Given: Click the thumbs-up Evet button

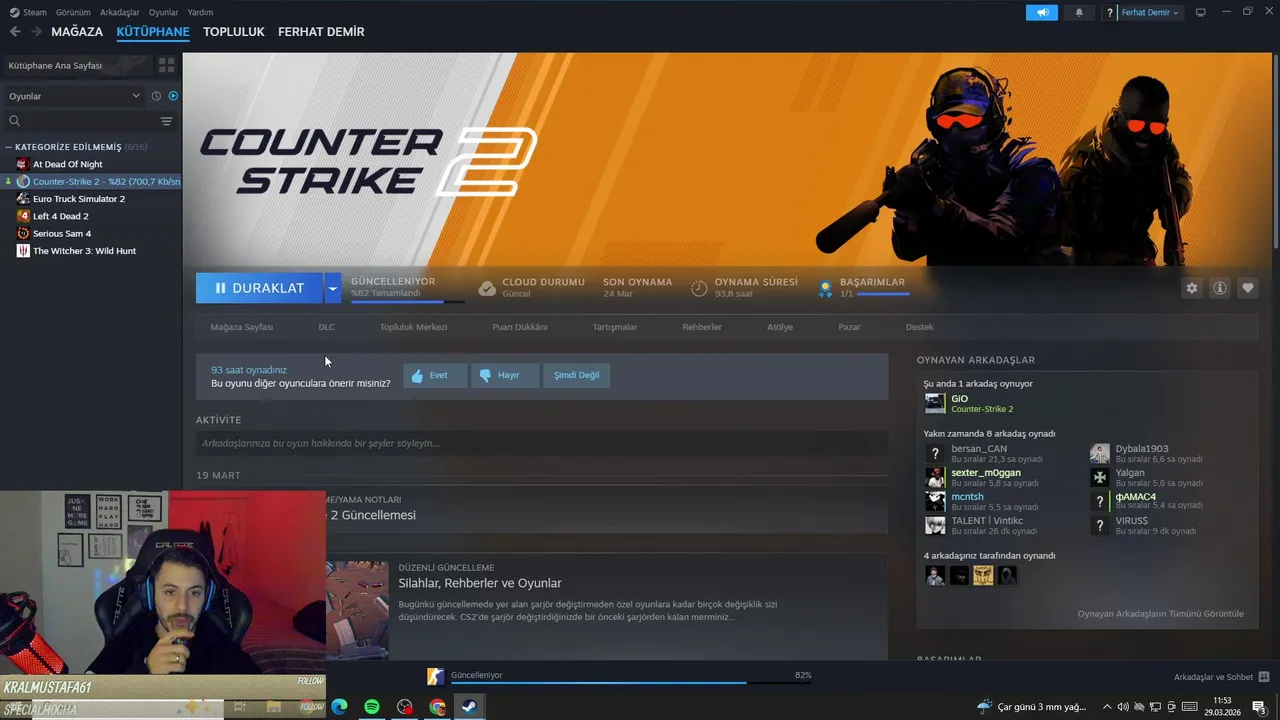Looking at the screenshot, I should coord(435,375).
